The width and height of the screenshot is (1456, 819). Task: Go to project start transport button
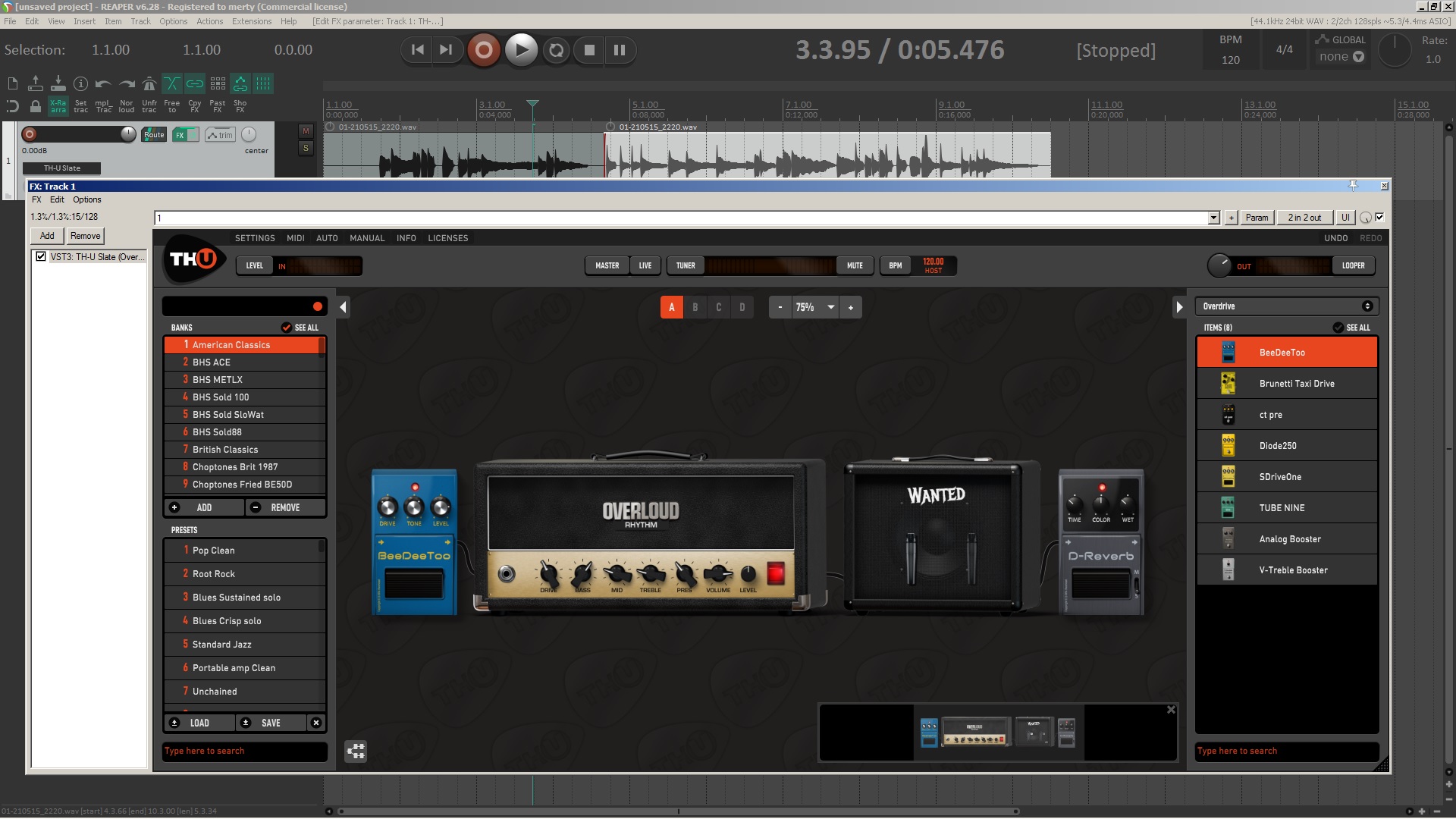(x=417, y=50)
